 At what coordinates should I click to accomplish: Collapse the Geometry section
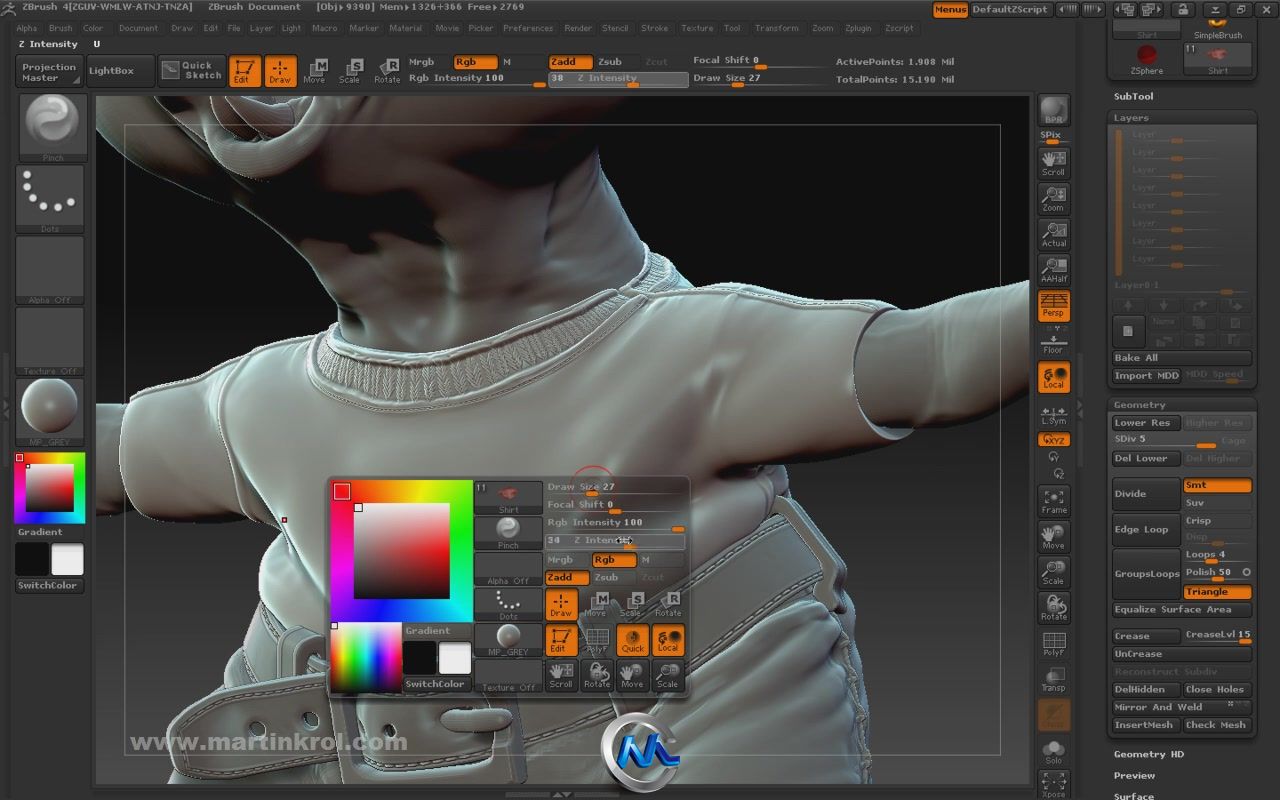(x=1139, y=405)
